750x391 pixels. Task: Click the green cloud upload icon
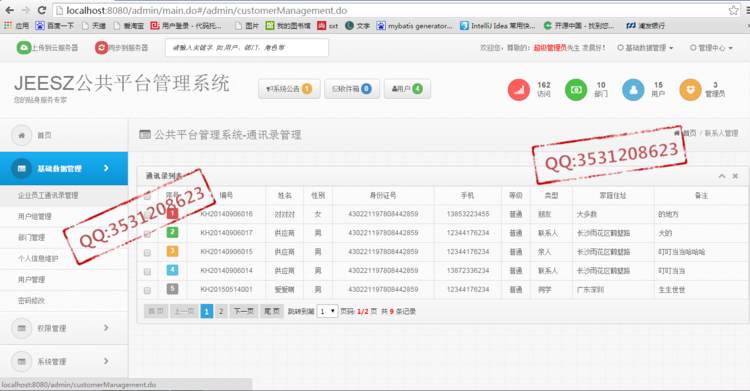[23, 47]
